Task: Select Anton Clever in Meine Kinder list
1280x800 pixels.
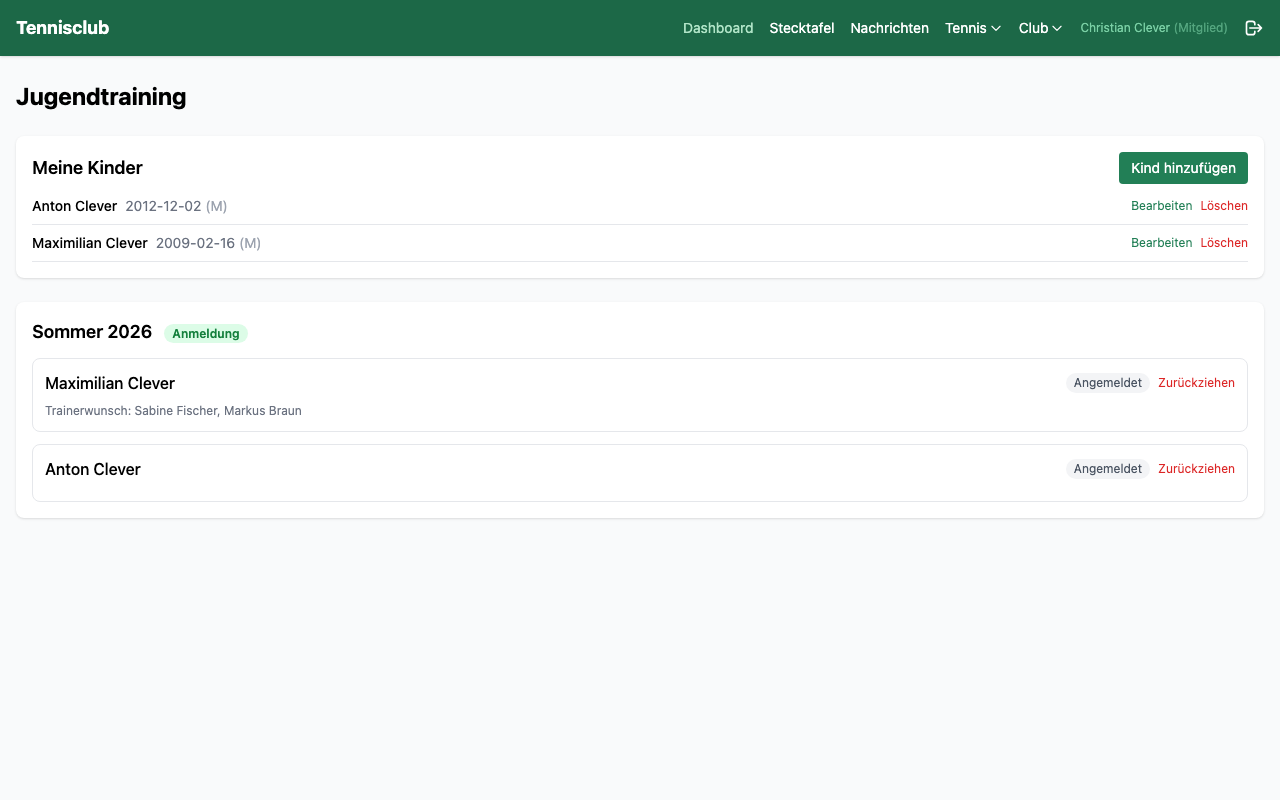Action: click(74, 206)
